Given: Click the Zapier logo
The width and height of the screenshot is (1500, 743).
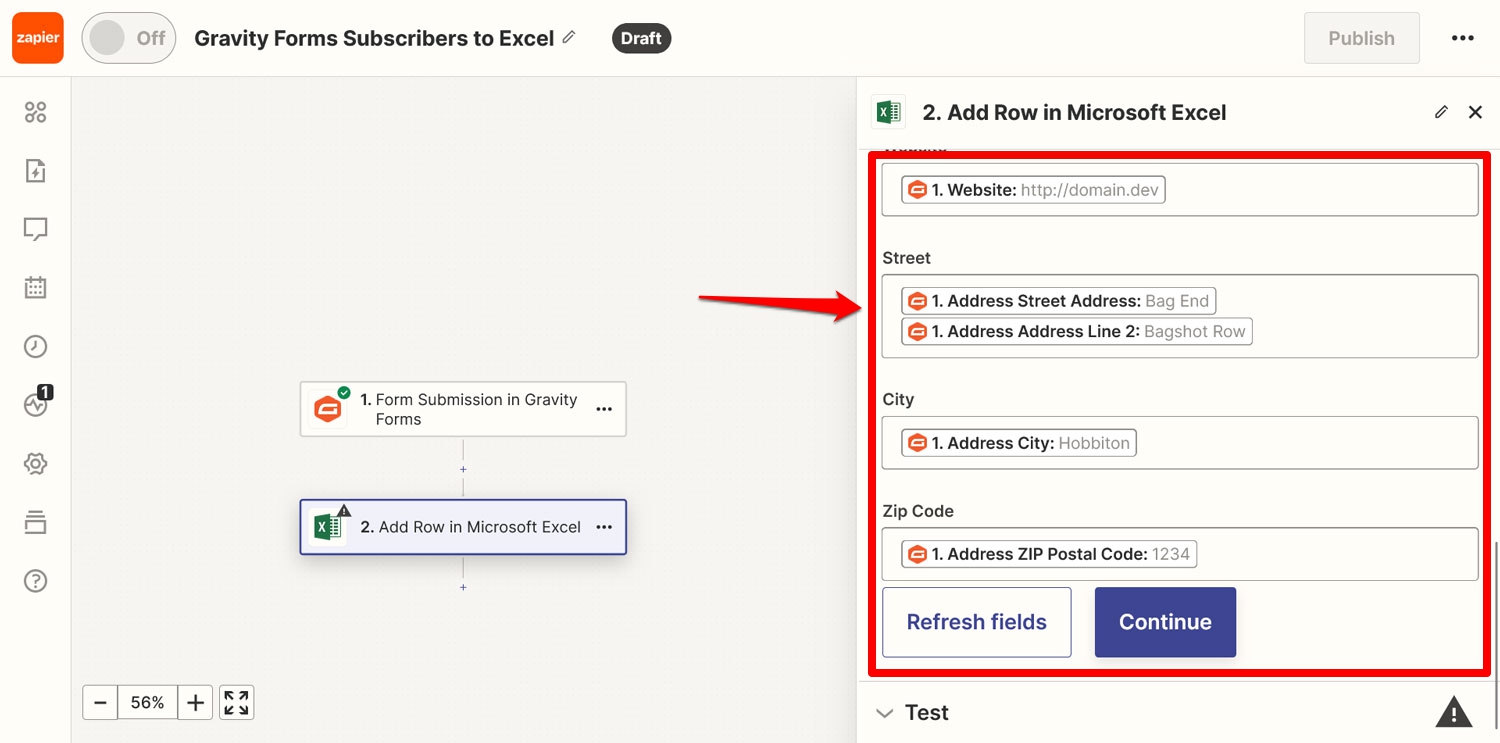Looking at the screenshot, I should tap(38, 38).
